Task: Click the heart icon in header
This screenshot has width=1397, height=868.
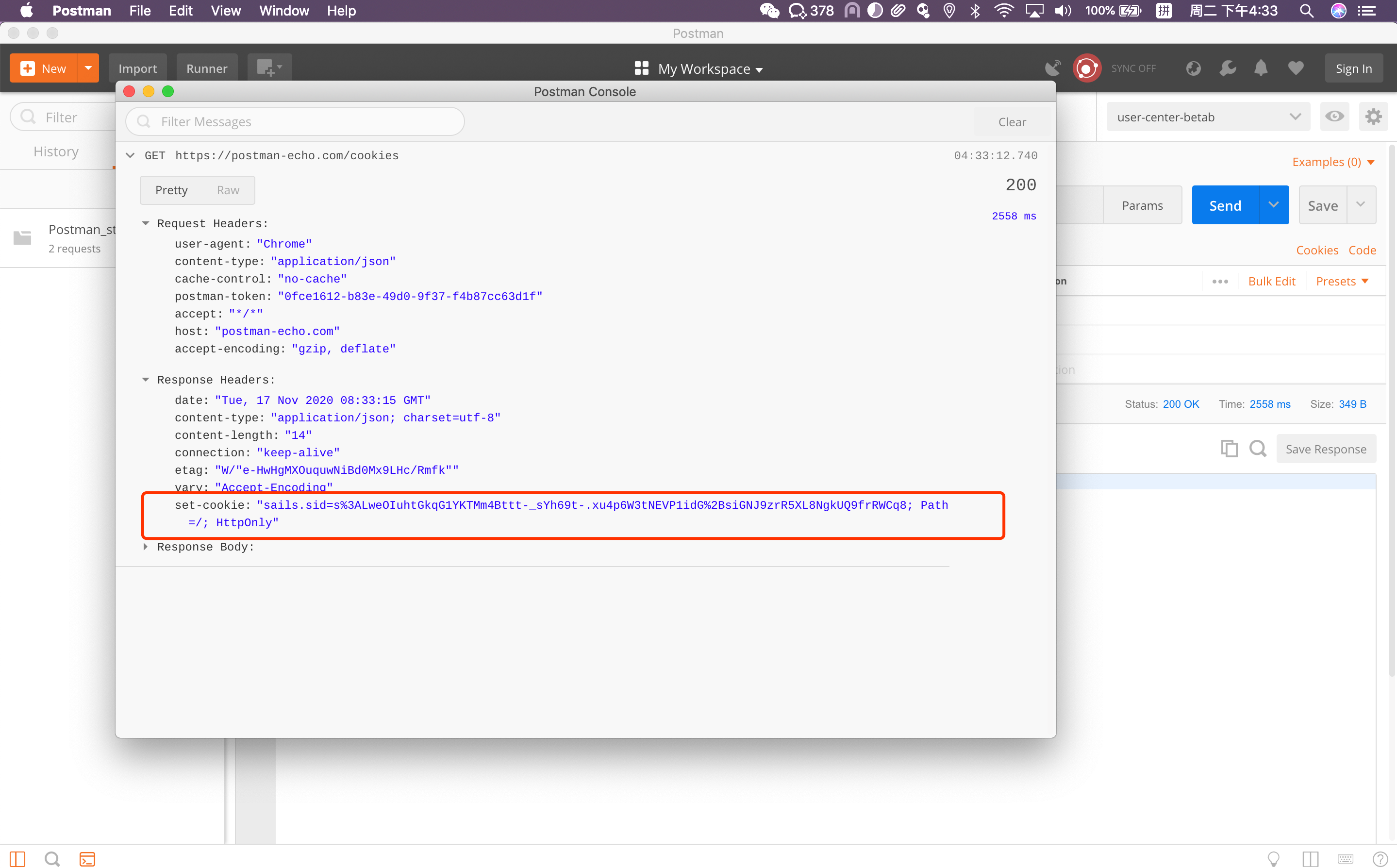Action: click(1296, 68)
